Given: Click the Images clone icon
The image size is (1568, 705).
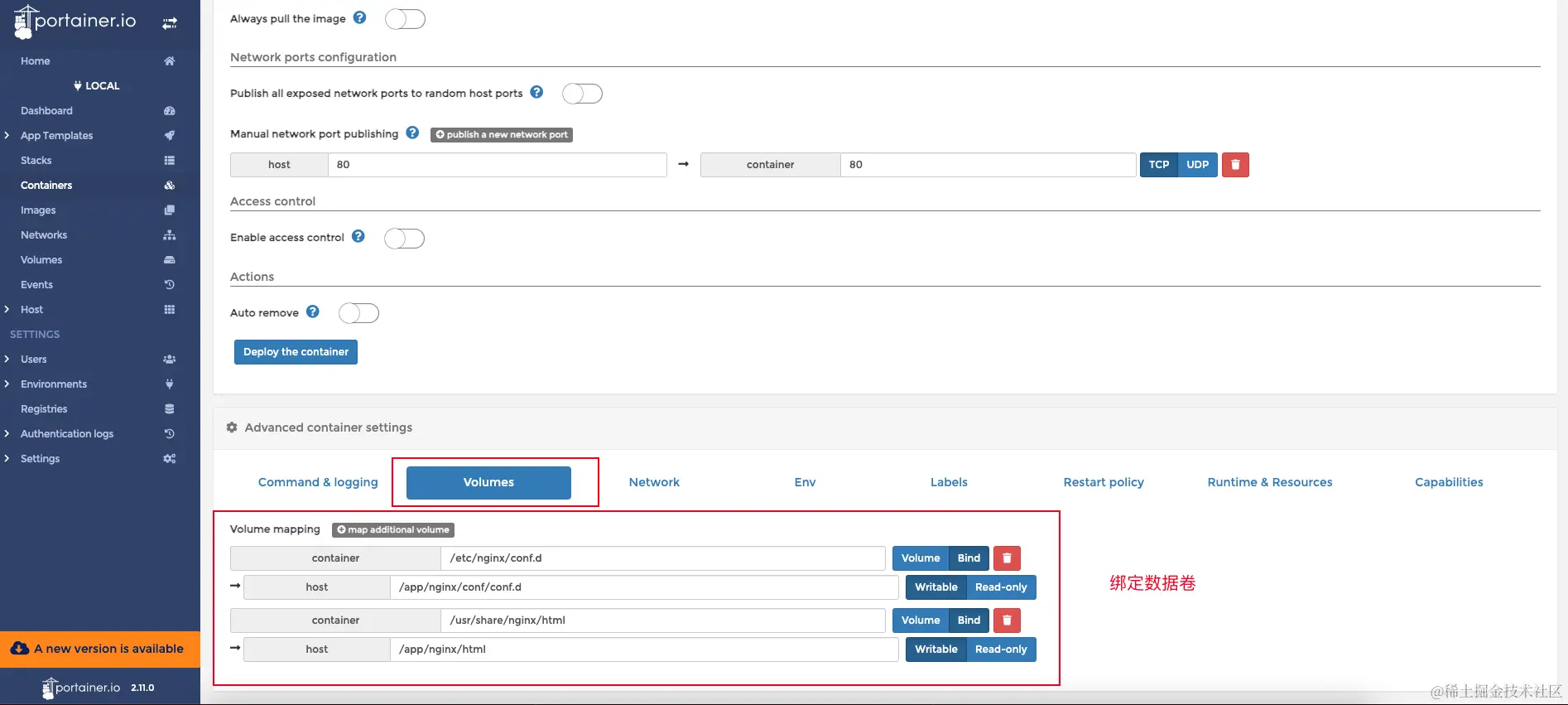Looking at the screenshot, I should tap(170, 210).
